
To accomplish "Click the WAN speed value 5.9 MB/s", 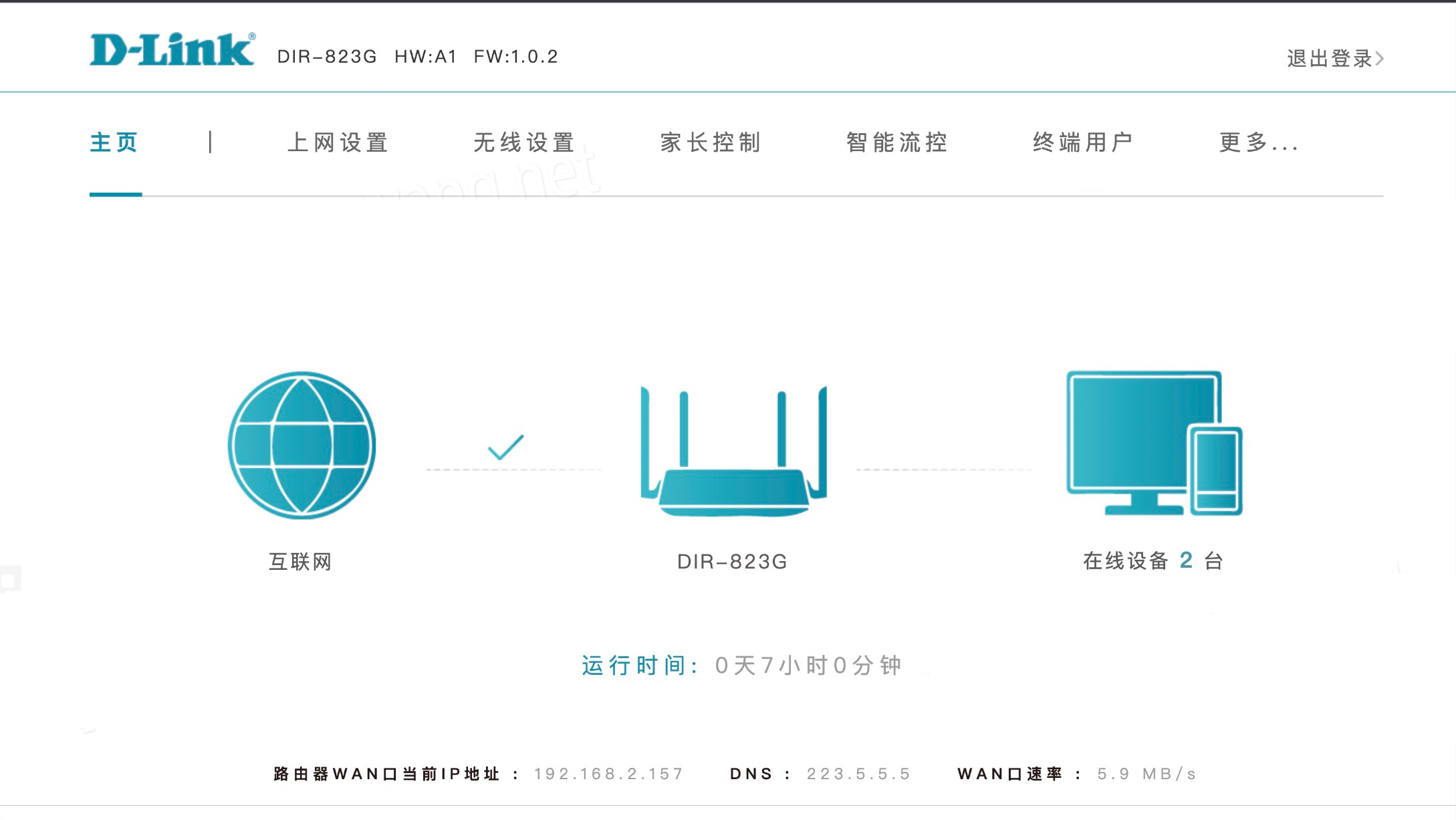I will click(x=1146, y=774).
